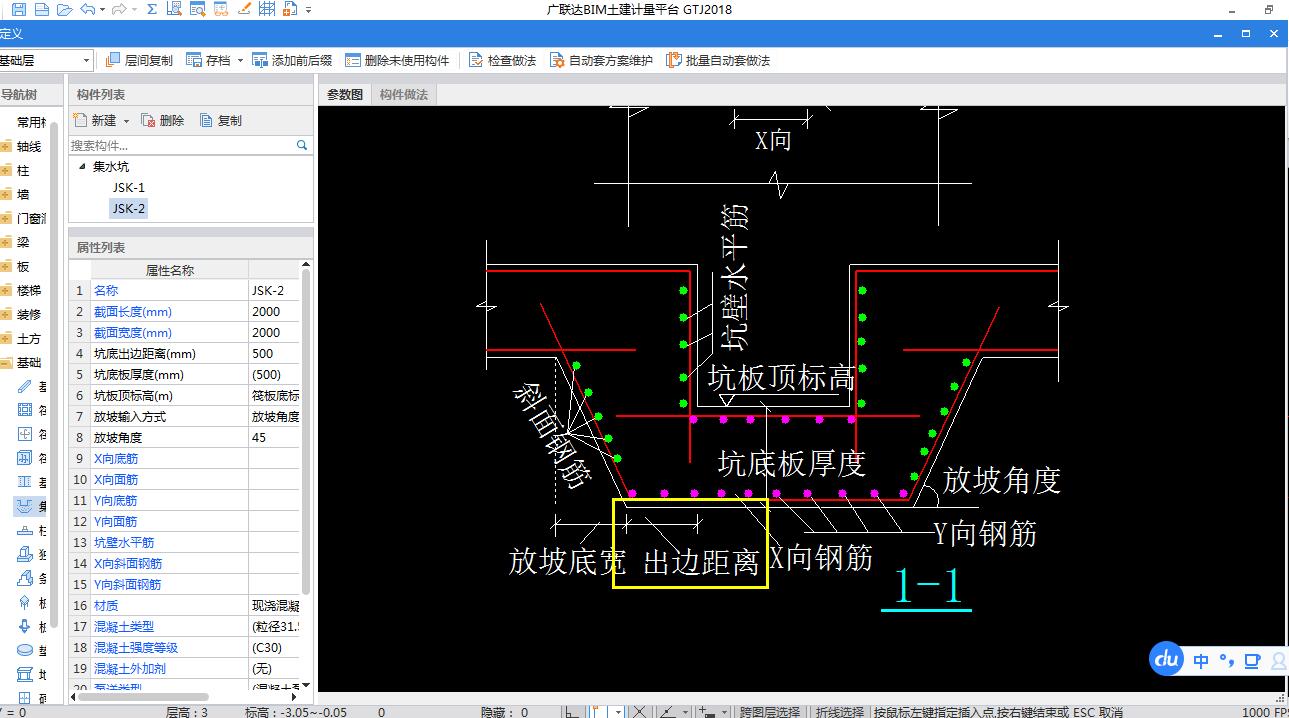Expand the 墙 folder in navigation tree
Screen dimensions: 1289x718
(6, 194)
